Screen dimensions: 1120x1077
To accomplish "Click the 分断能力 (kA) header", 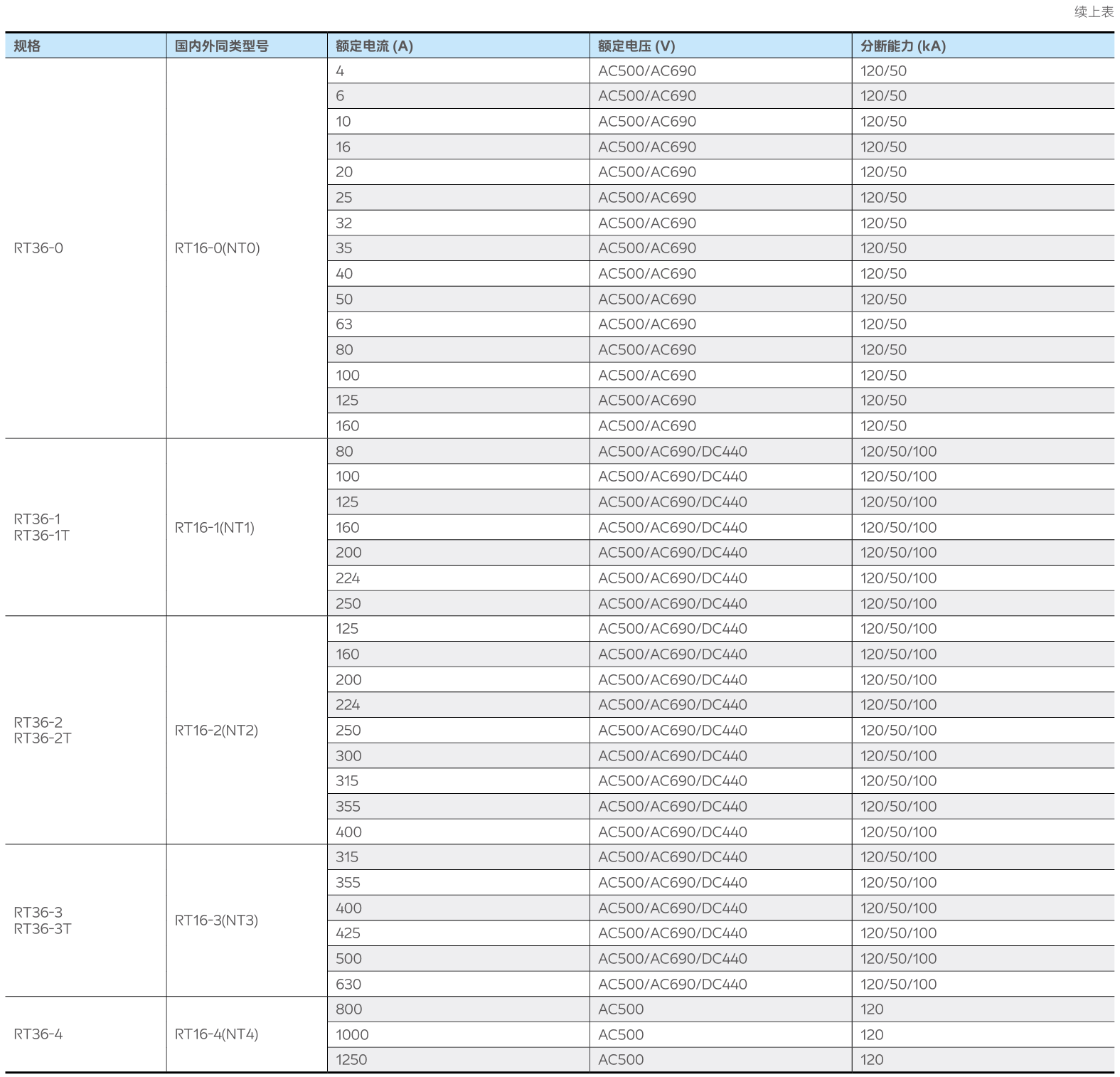I will 902,46.
